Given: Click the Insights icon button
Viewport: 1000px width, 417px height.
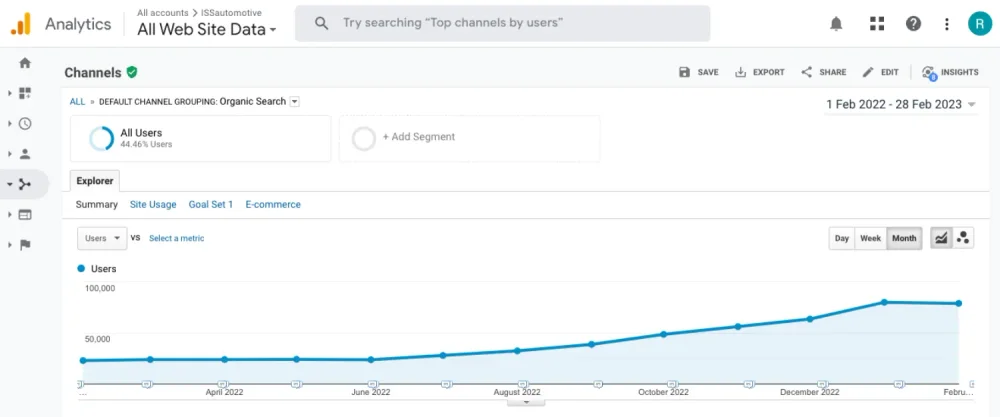Looking at the screenshot, I should pyautogui.click(x=950, y=72).
